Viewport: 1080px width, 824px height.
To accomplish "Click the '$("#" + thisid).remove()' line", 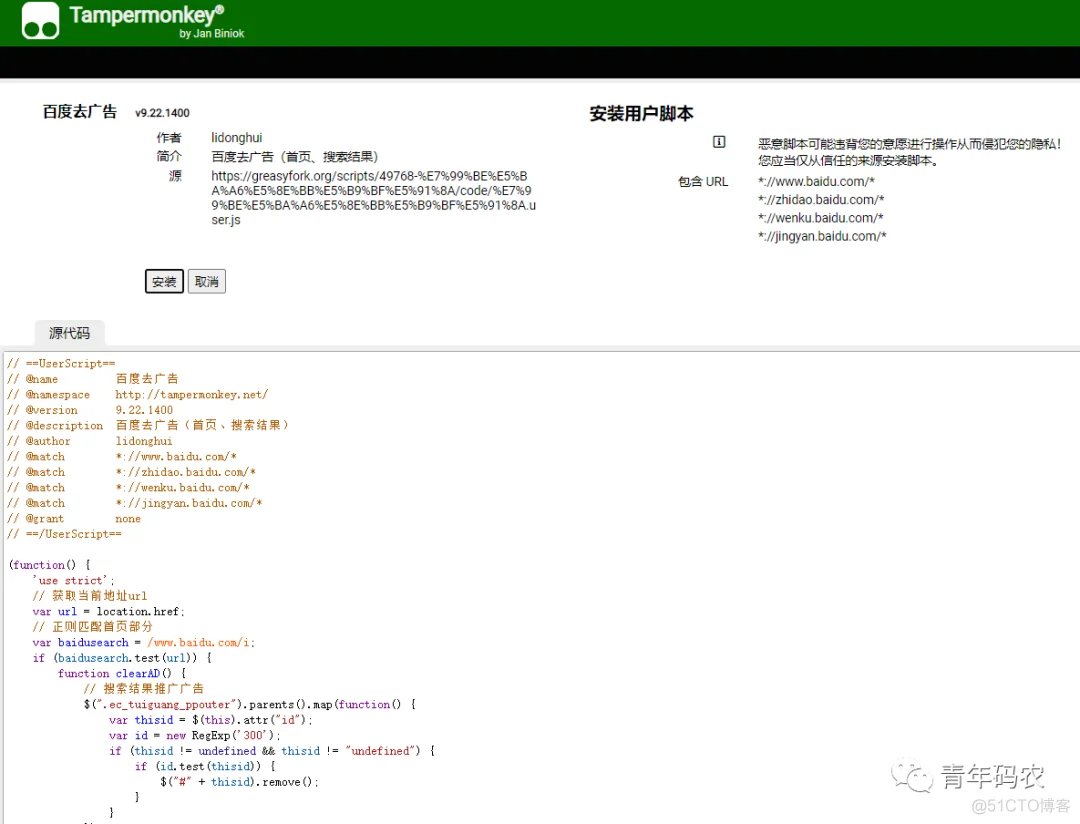I will pyautogui.click(x=240, y=782).
